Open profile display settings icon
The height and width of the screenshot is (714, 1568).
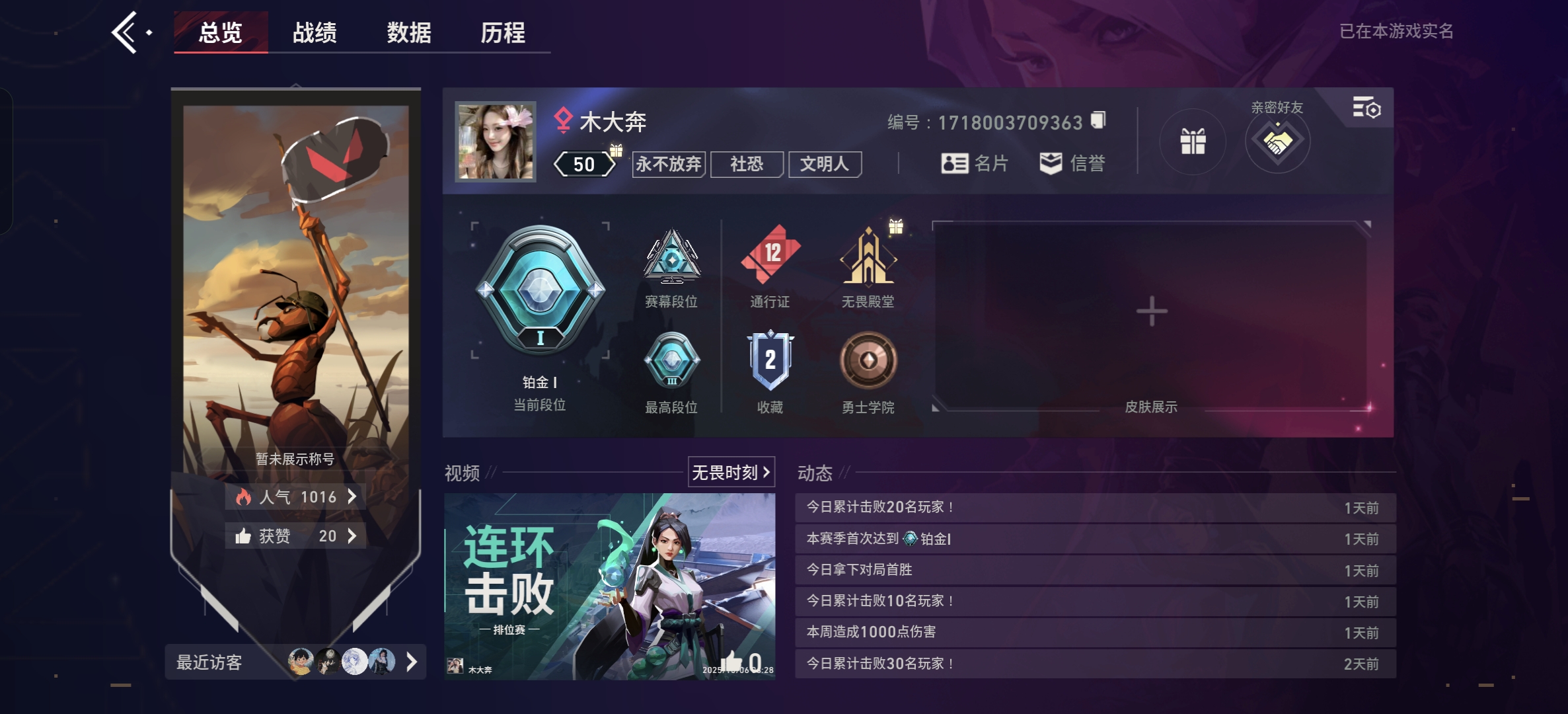[1366, 108]
